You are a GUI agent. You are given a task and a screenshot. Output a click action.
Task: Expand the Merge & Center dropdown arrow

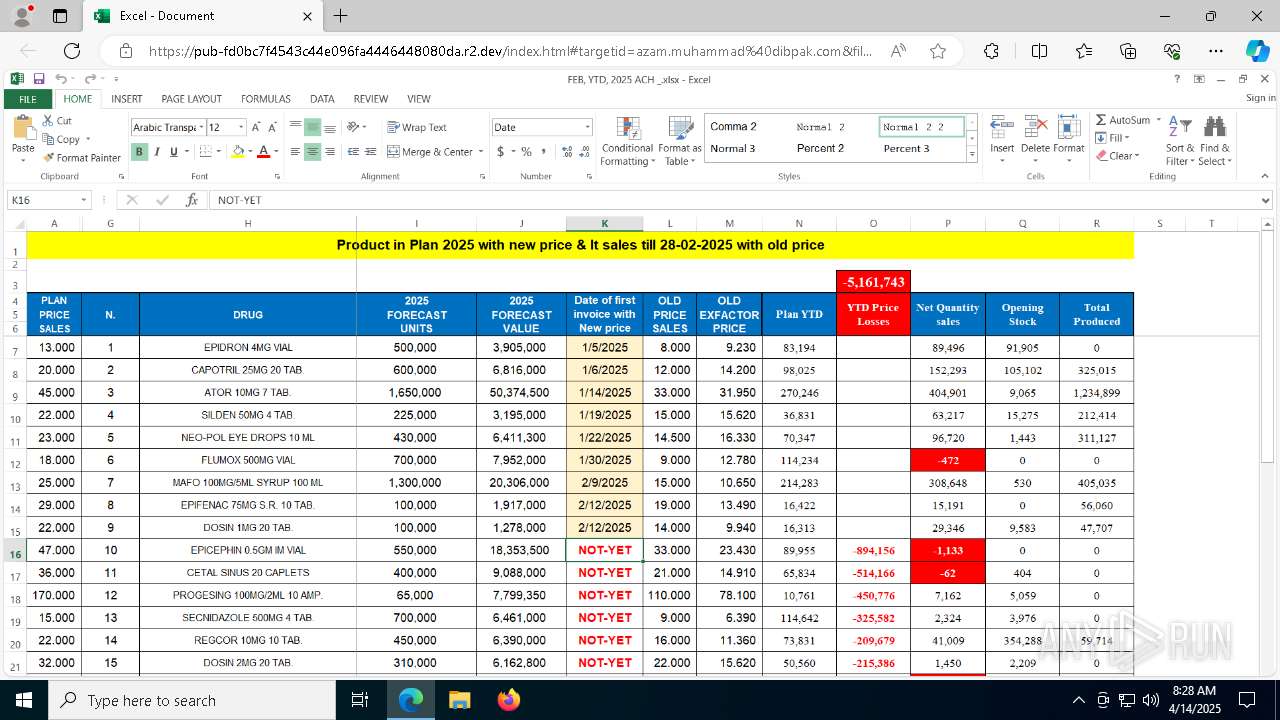click(x=481, y=152)
